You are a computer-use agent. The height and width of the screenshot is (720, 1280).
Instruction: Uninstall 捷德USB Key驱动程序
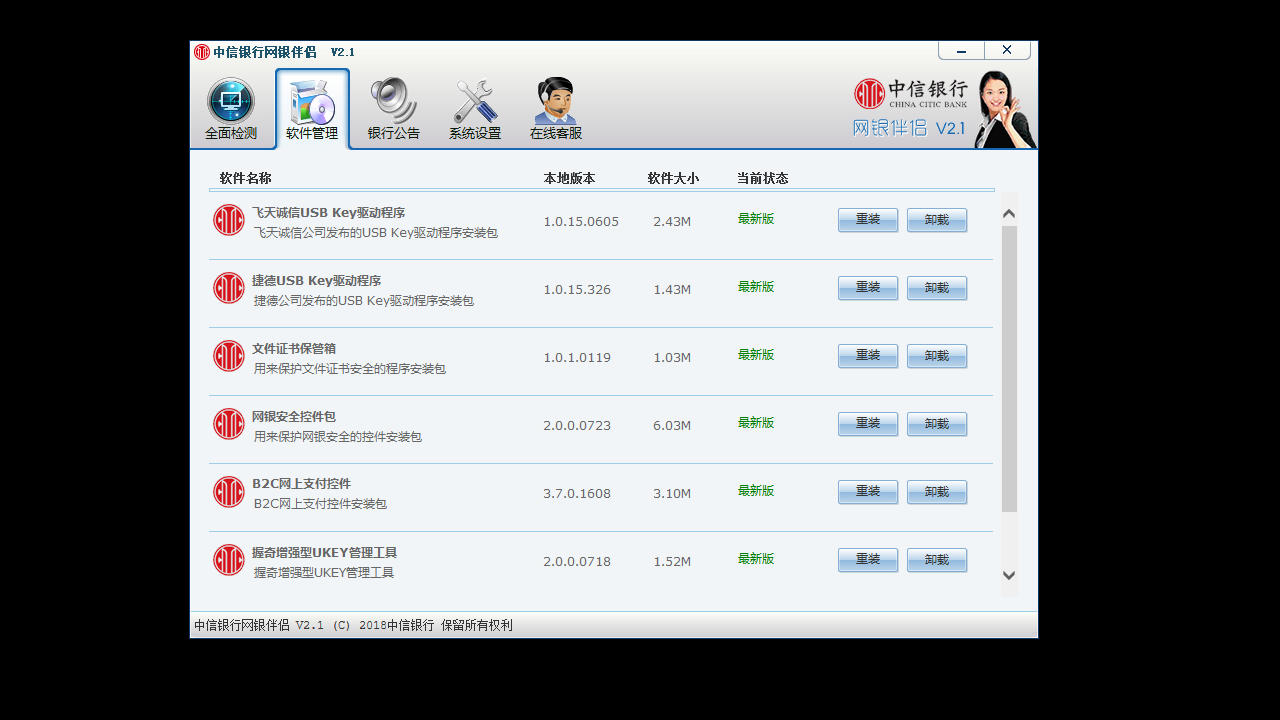pyautogui.click(x=936, y=287)
